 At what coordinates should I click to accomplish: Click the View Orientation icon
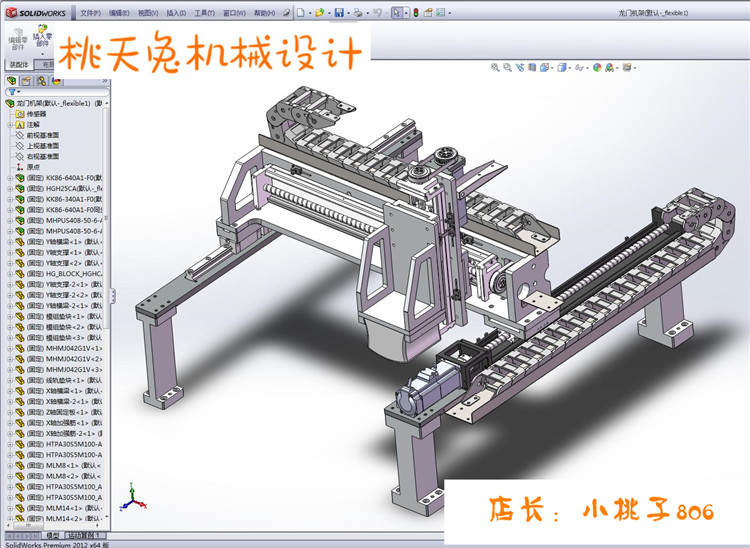click(x=544, y=67)
